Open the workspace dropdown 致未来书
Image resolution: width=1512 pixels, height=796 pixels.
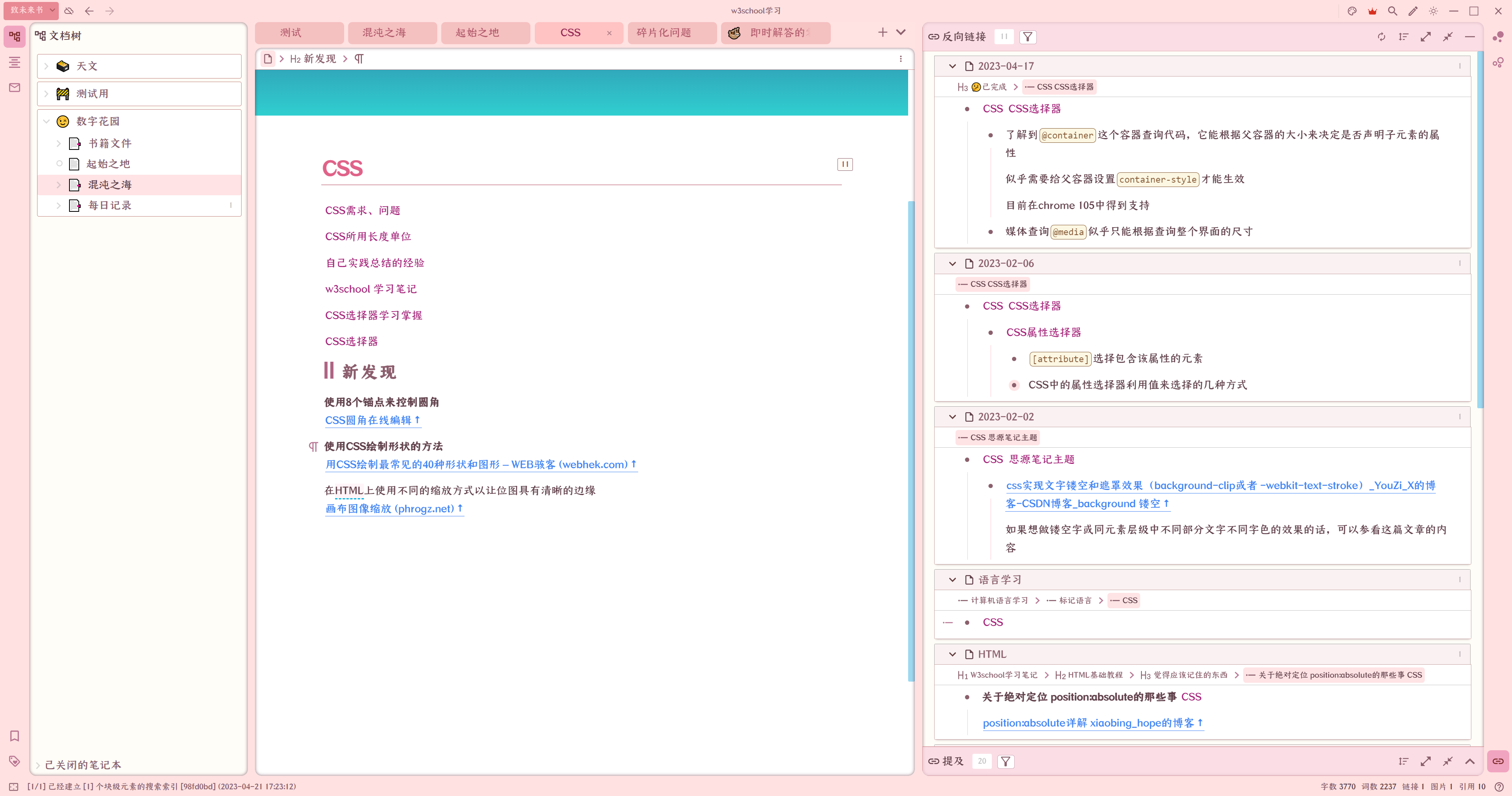pos(30,10)
